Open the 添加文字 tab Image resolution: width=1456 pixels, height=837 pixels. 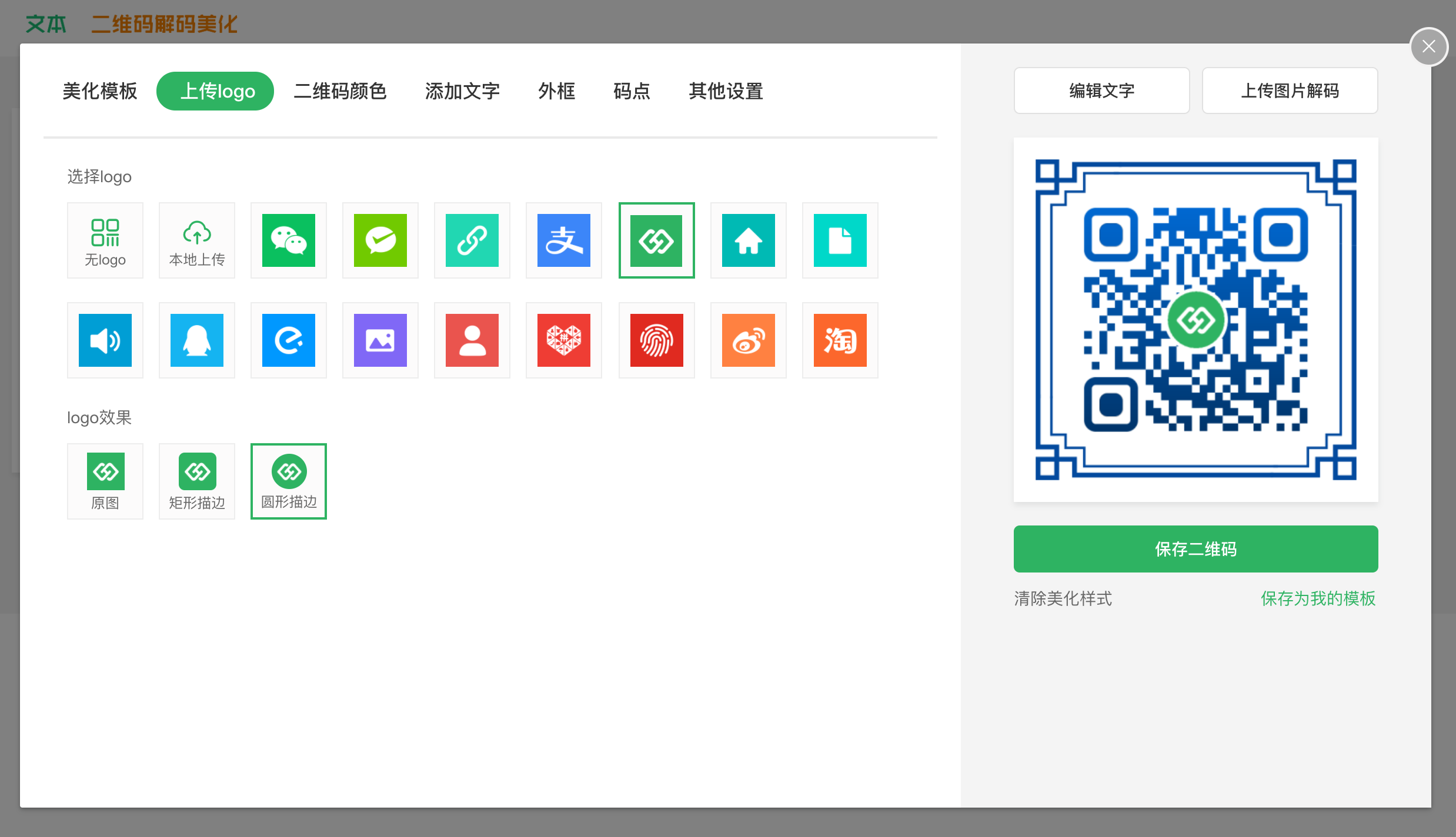[x=463, y=91]
